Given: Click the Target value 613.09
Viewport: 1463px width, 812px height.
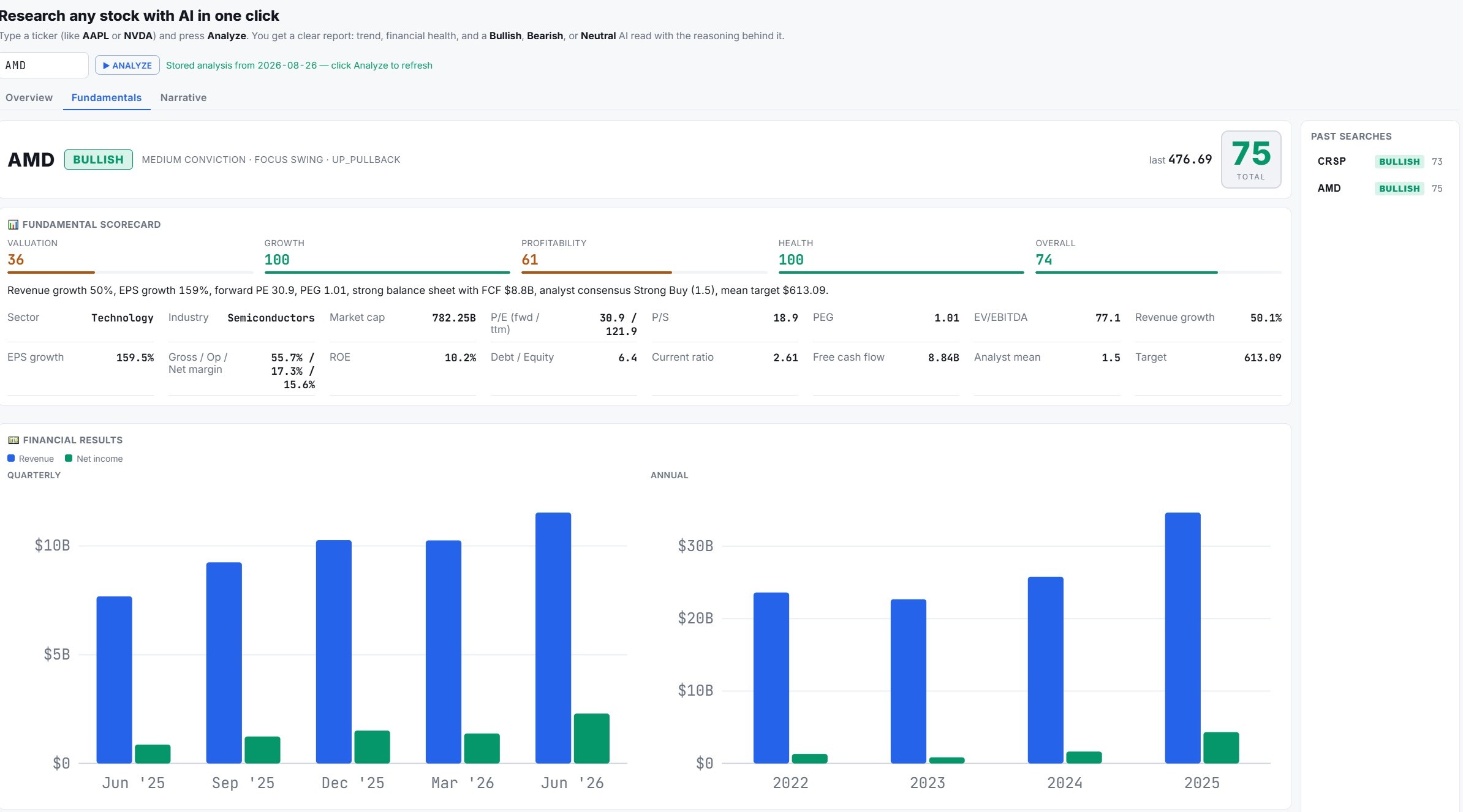Looking at the screenshot, I should pos(1263,358).
